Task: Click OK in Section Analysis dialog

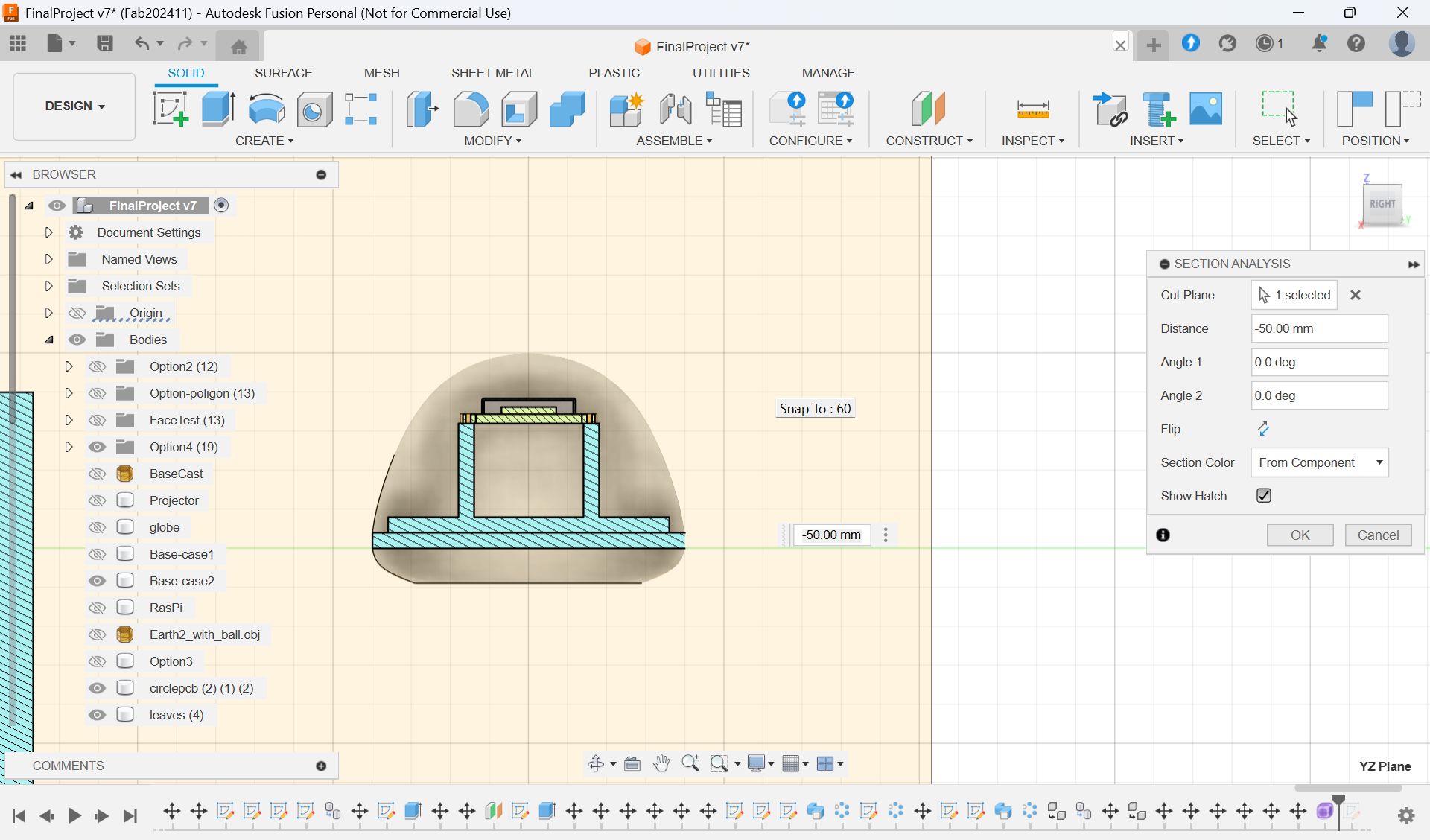Action: pyautogui.click(x=1300, y=535)
